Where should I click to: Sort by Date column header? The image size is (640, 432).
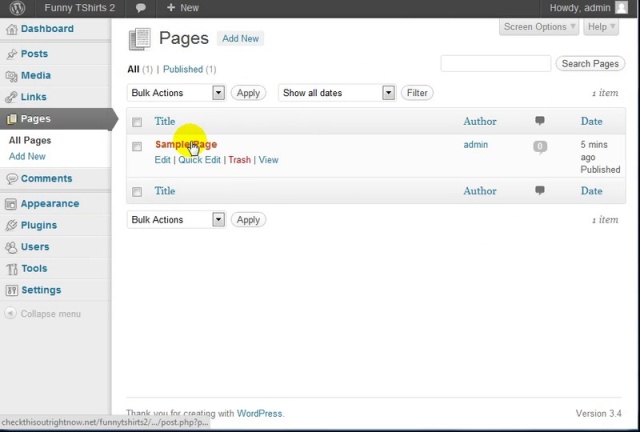pyautogui.click(x=591, y=121)
